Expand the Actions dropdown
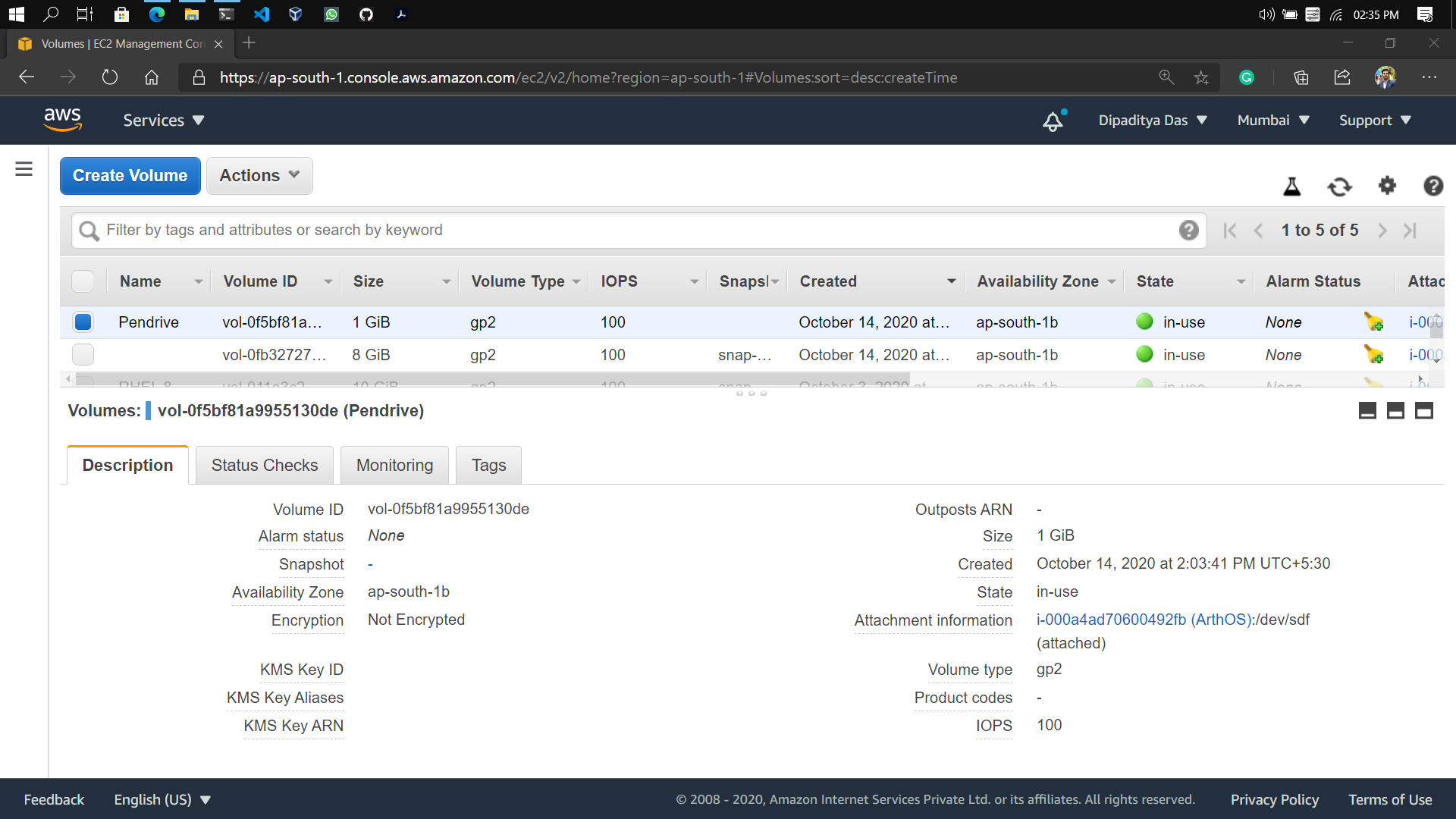Screen dimensions: 1456x819 click(259, 176)
